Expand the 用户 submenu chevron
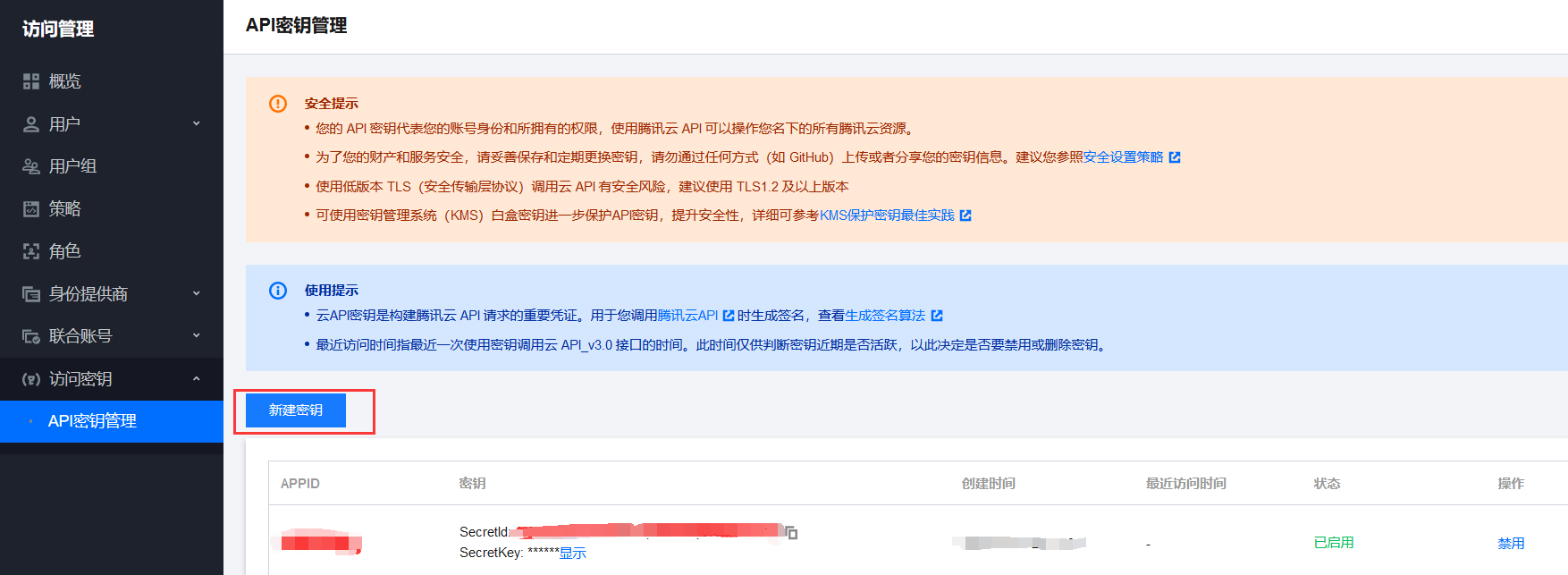Screen dimensions: 1568x575 (197, 123)
